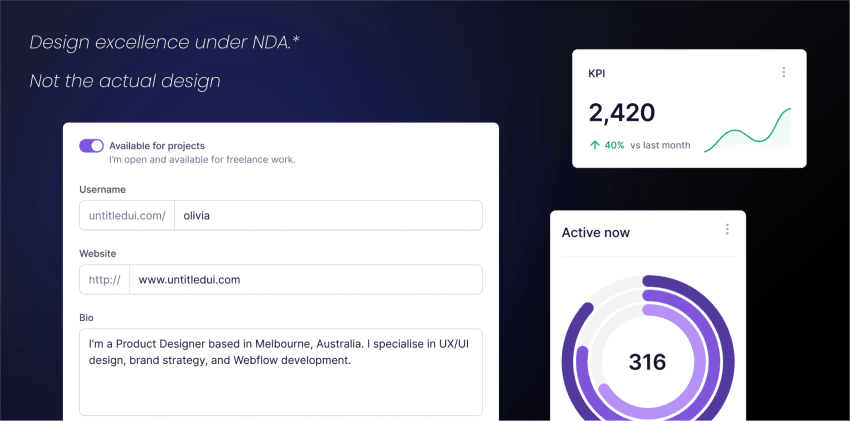
Task: Select the untitledui.com/ username prefix
Action: click(127, 215)
